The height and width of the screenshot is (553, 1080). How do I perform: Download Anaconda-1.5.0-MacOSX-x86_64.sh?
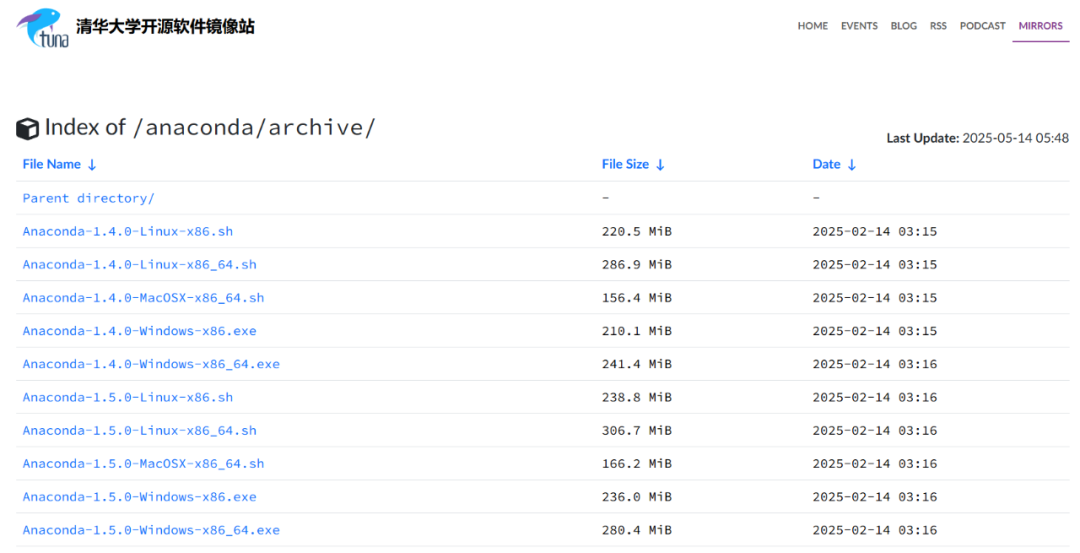click(143, 463)
